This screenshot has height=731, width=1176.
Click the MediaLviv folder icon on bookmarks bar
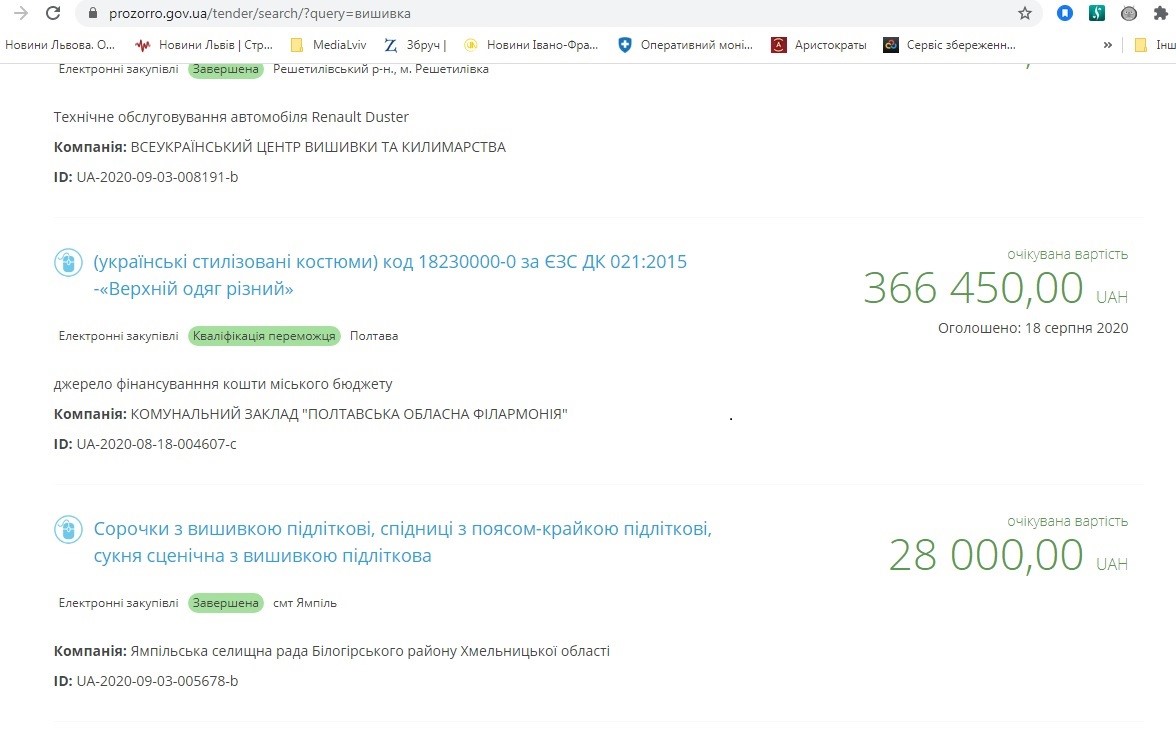tap(297, 45)
